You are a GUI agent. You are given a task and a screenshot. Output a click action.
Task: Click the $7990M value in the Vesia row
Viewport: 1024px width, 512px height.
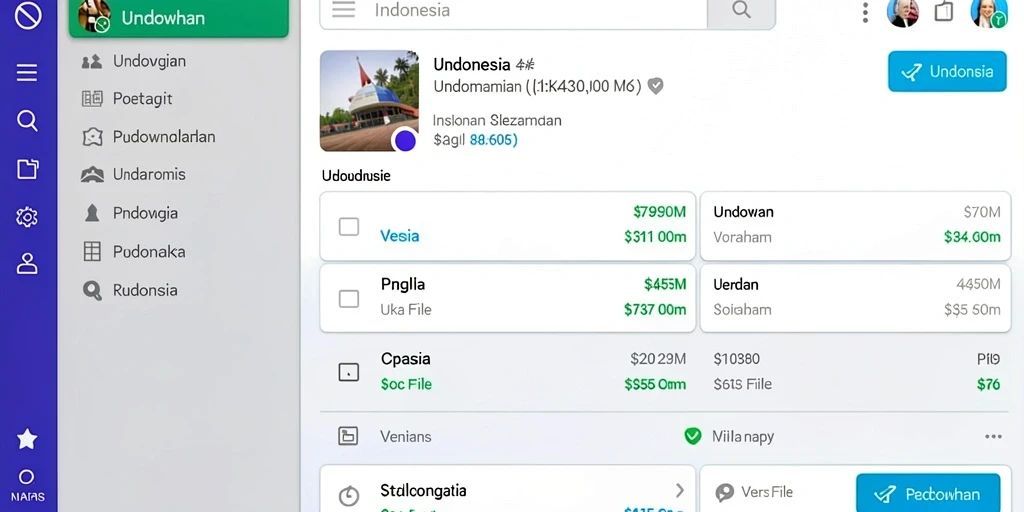coord(660,212)
